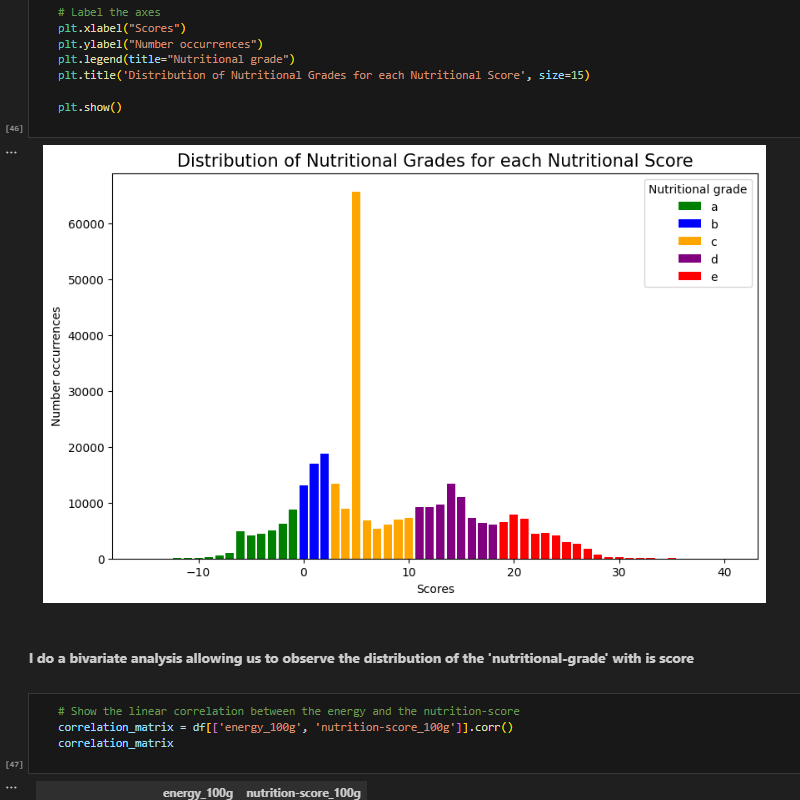Click the orange 'c' legend swatch
This screenshot has height=800, width=800.
click(x=689, y=241)
